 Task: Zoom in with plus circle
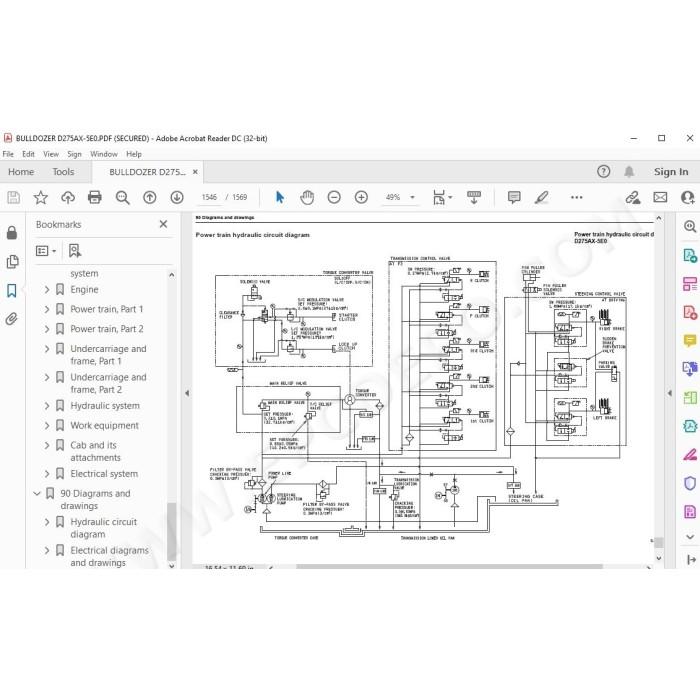(x=361, y=197)
